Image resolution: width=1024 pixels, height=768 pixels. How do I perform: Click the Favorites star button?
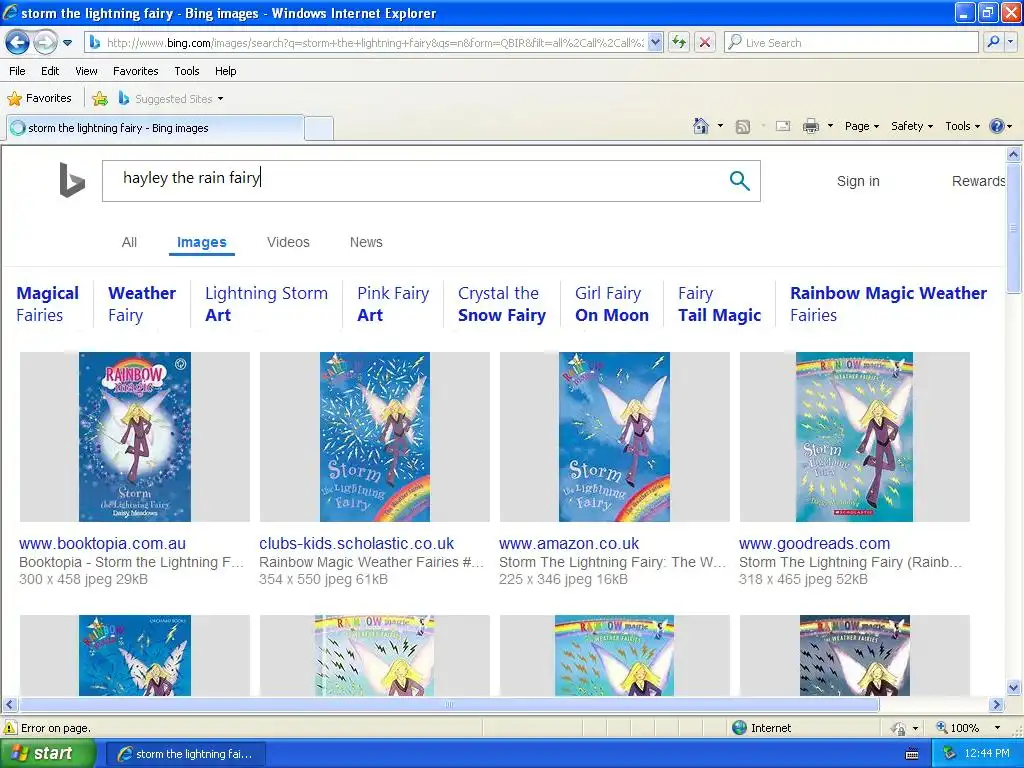[x=39, y=99]
